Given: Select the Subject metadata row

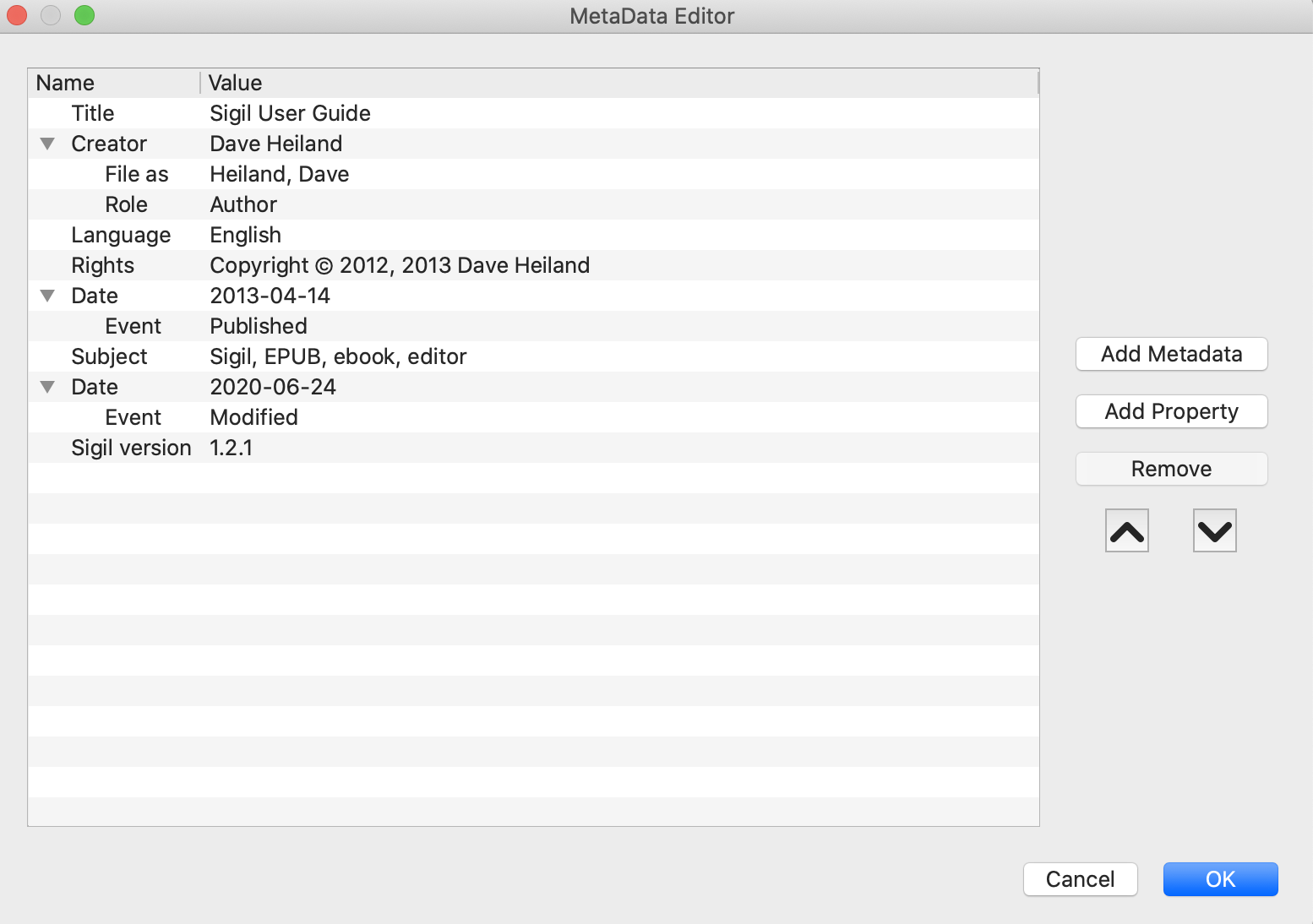Looking at the screenshot, I should pyautogui.click(x=533, y=356).
